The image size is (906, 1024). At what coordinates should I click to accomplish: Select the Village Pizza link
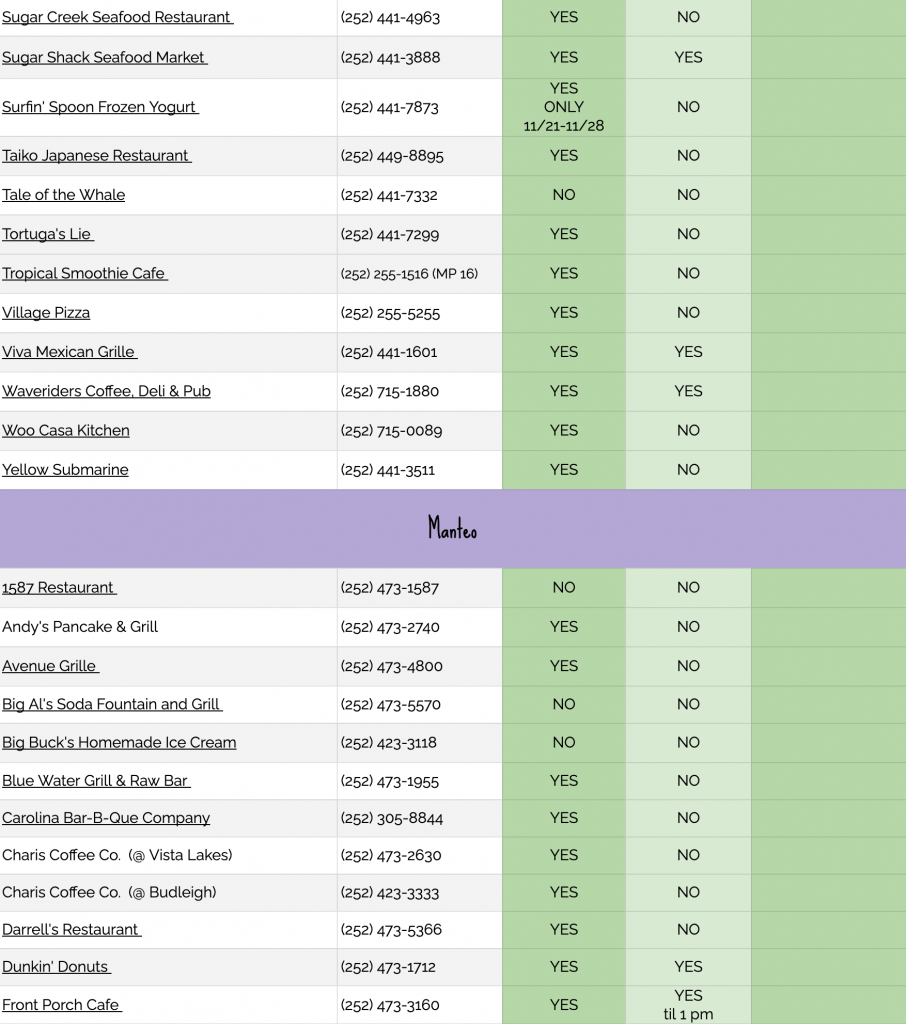pyautogui.click(x=46, y=313)
